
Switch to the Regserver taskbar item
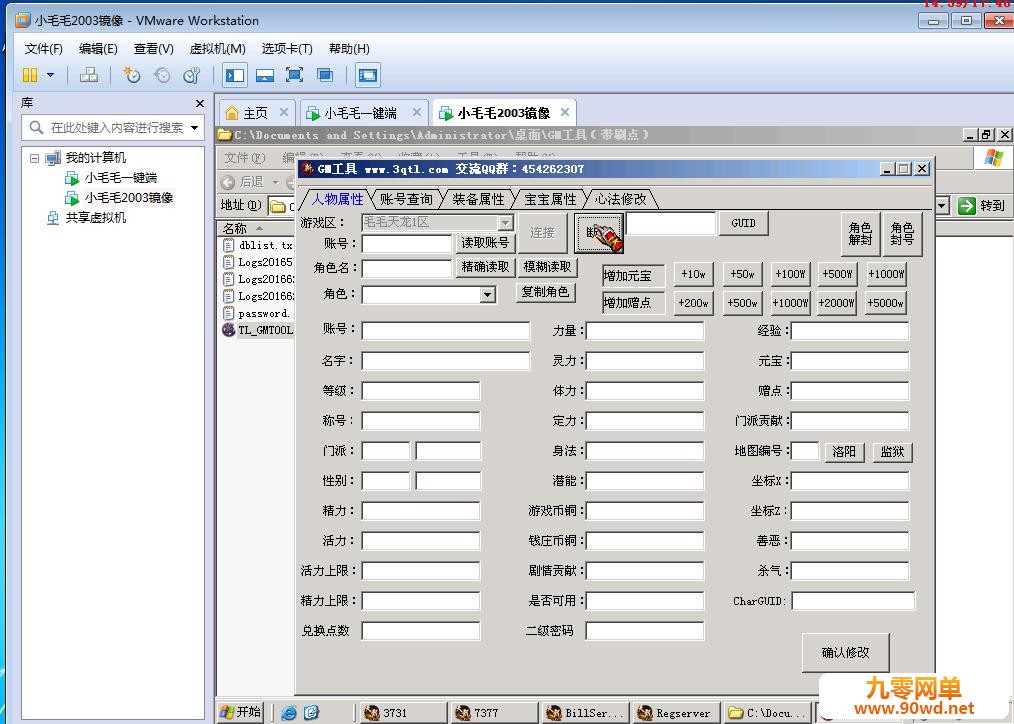coord(676,713)
